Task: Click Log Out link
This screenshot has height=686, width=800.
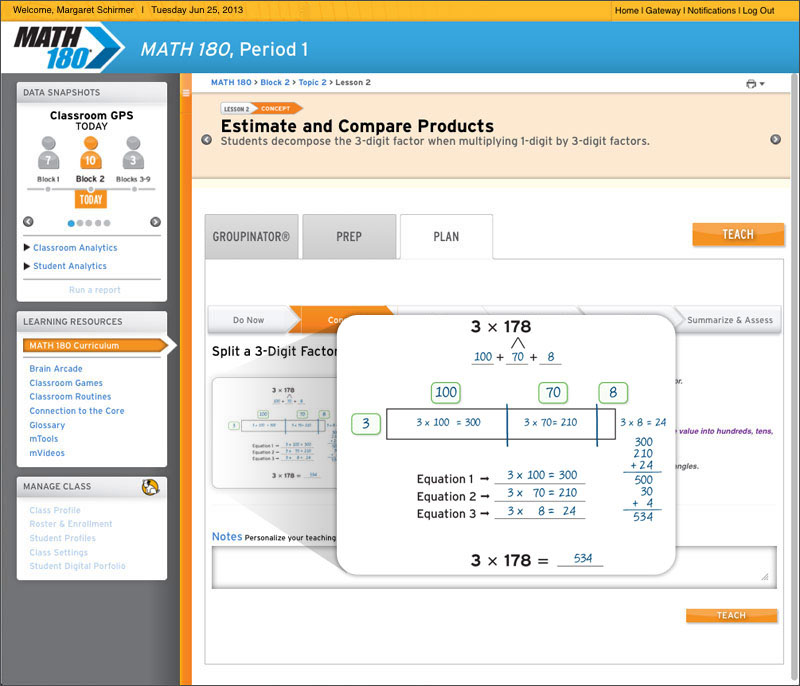Action: [758, 10]
